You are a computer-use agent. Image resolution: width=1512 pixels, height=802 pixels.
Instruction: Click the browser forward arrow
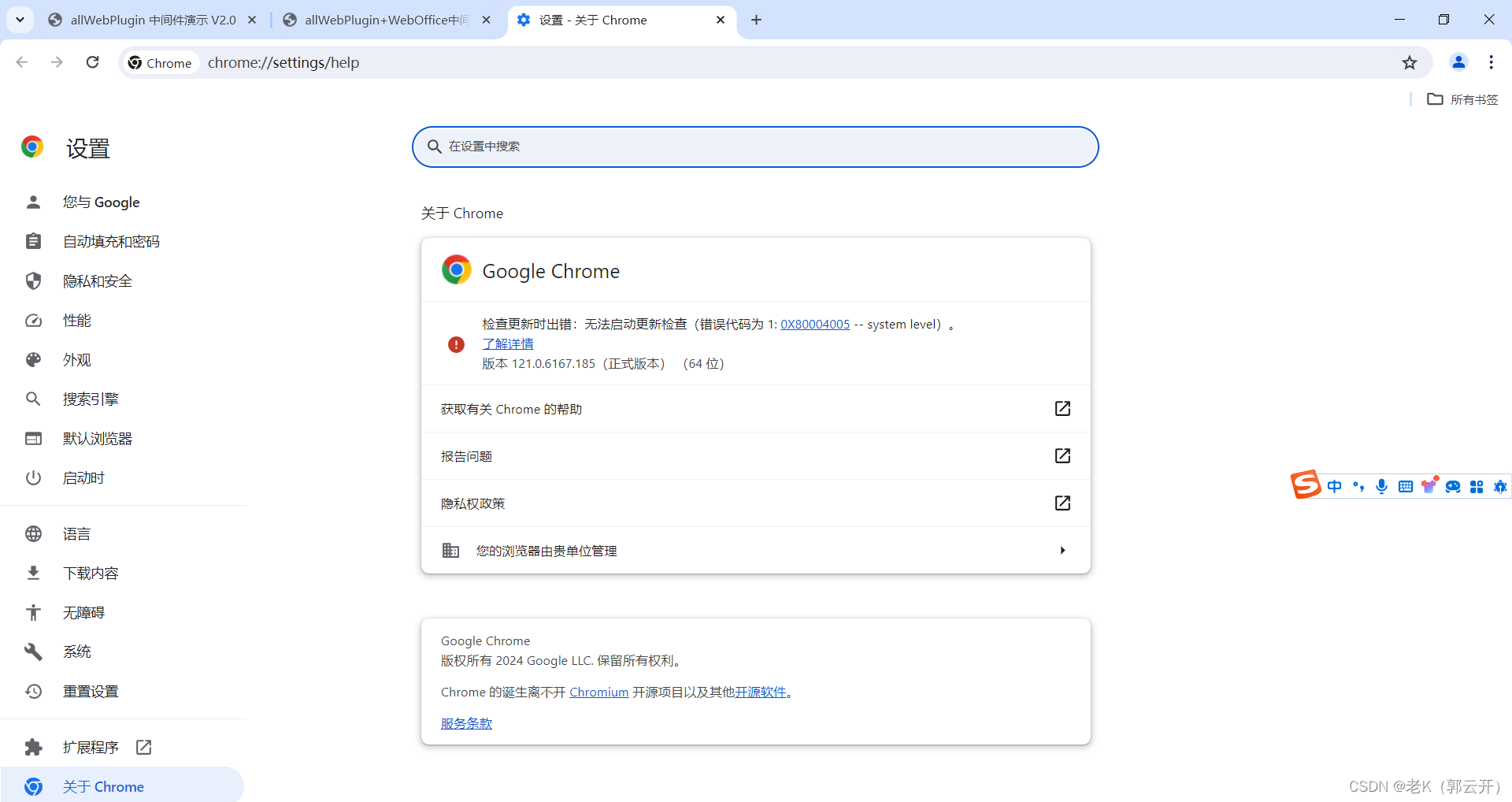57,62
